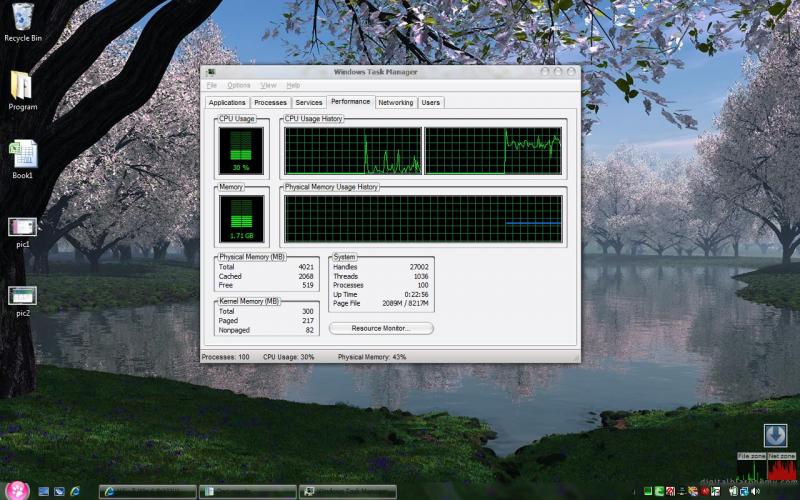The width and height of the screenshot is (800, 500).
Task: Launch Internet Explorer from quick launch
Action: 74,491
